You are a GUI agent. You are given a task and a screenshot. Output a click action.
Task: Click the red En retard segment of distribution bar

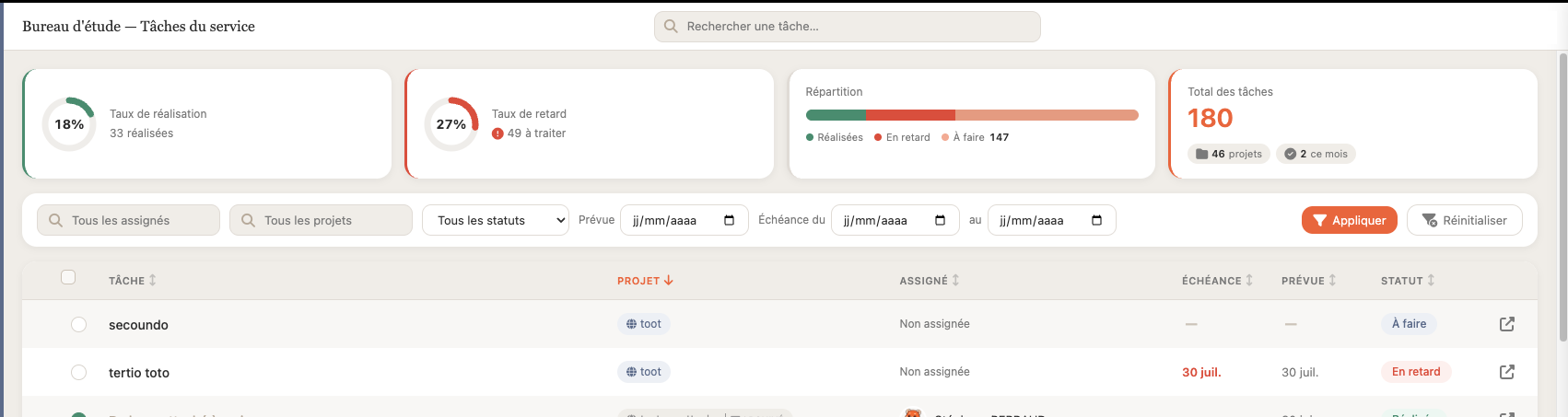[x=910, y=115]
